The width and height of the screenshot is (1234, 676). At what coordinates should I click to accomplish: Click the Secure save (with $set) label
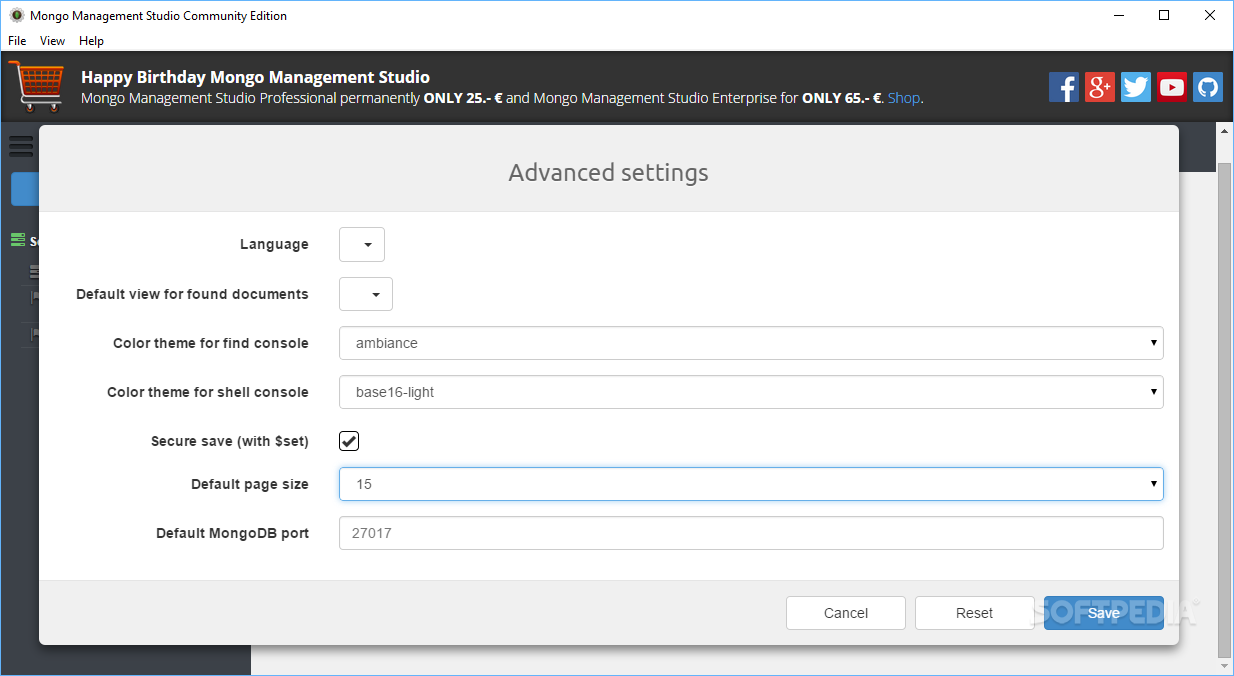(230, 441)
